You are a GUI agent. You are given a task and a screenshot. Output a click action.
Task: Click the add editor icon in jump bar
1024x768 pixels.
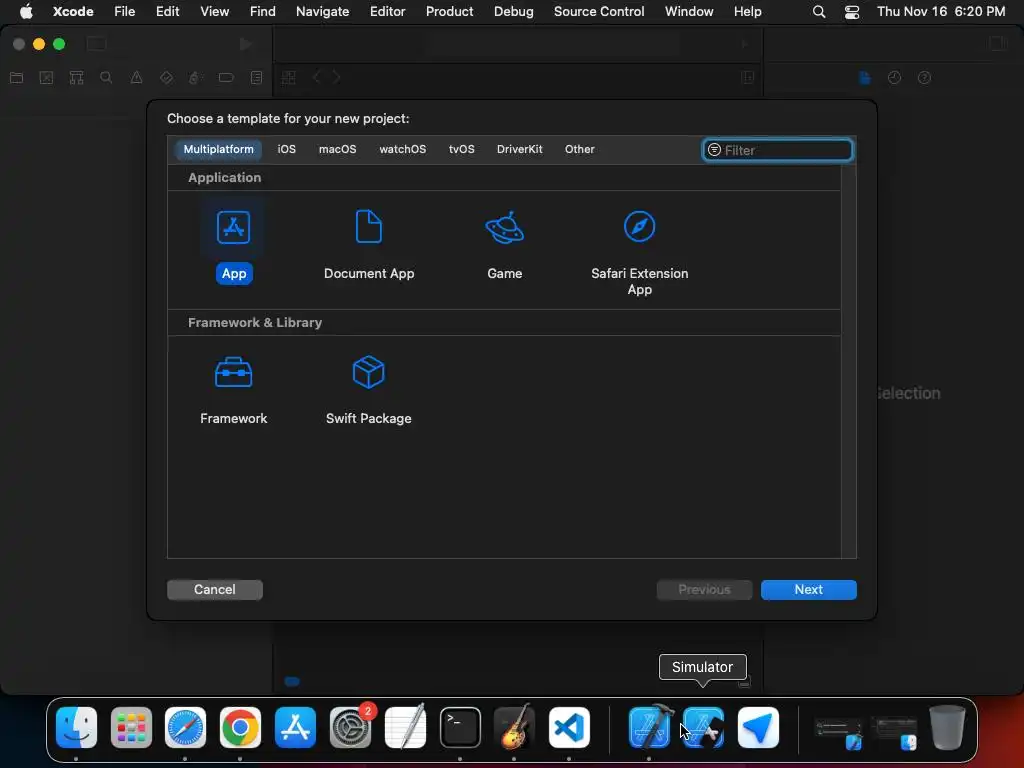point(748,78)
